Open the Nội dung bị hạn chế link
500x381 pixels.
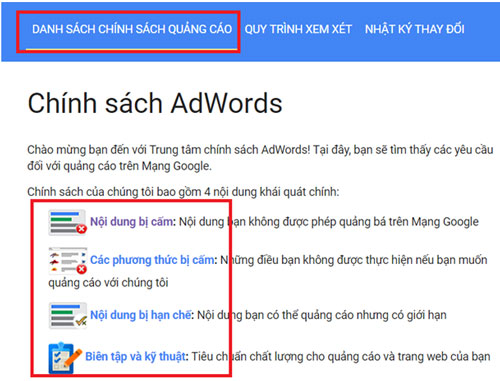[x=141, y=315]
